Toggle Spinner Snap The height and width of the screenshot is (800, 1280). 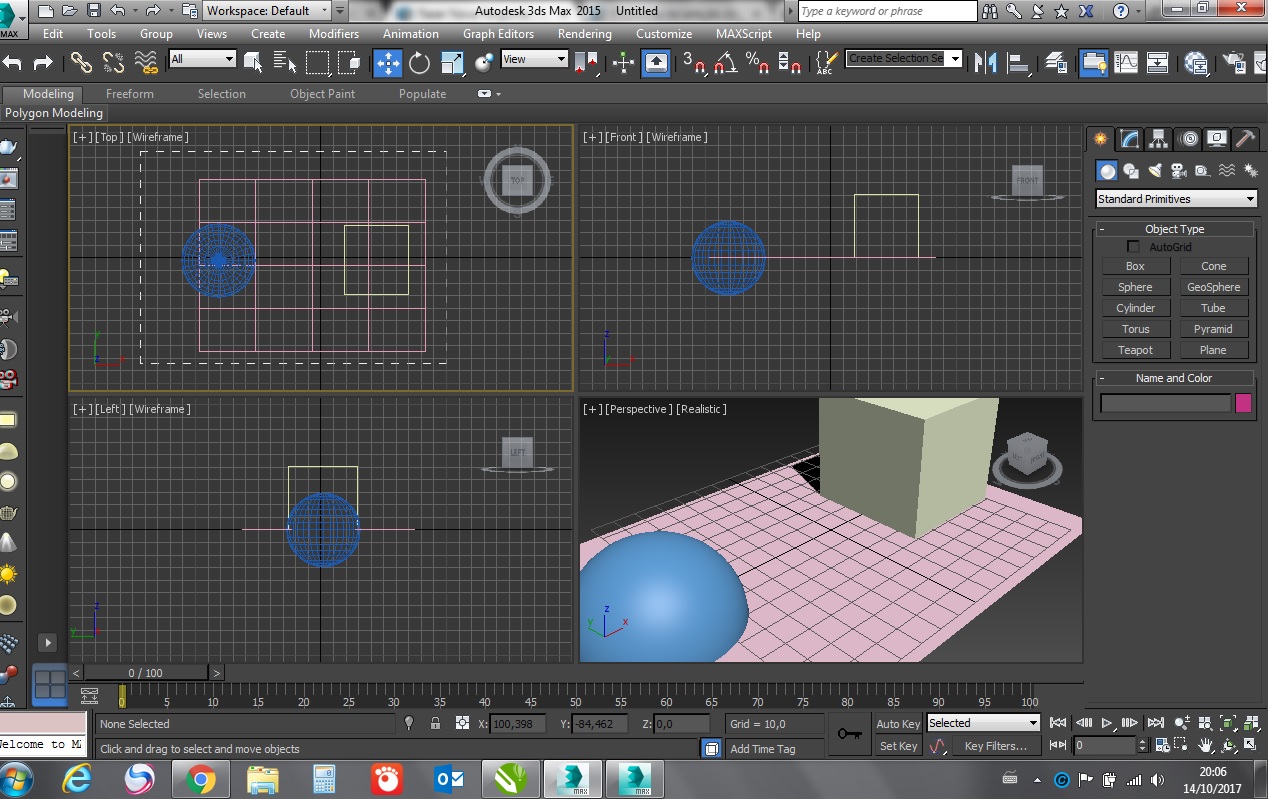pyautogui.click(x=789, y=63)
